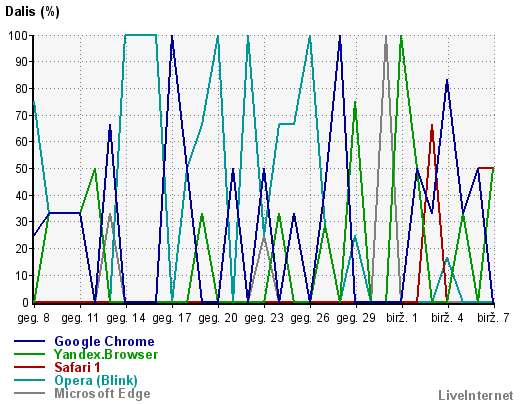Click the 100 value on y-axis
The image size is (520, 405).
(18, 35)
